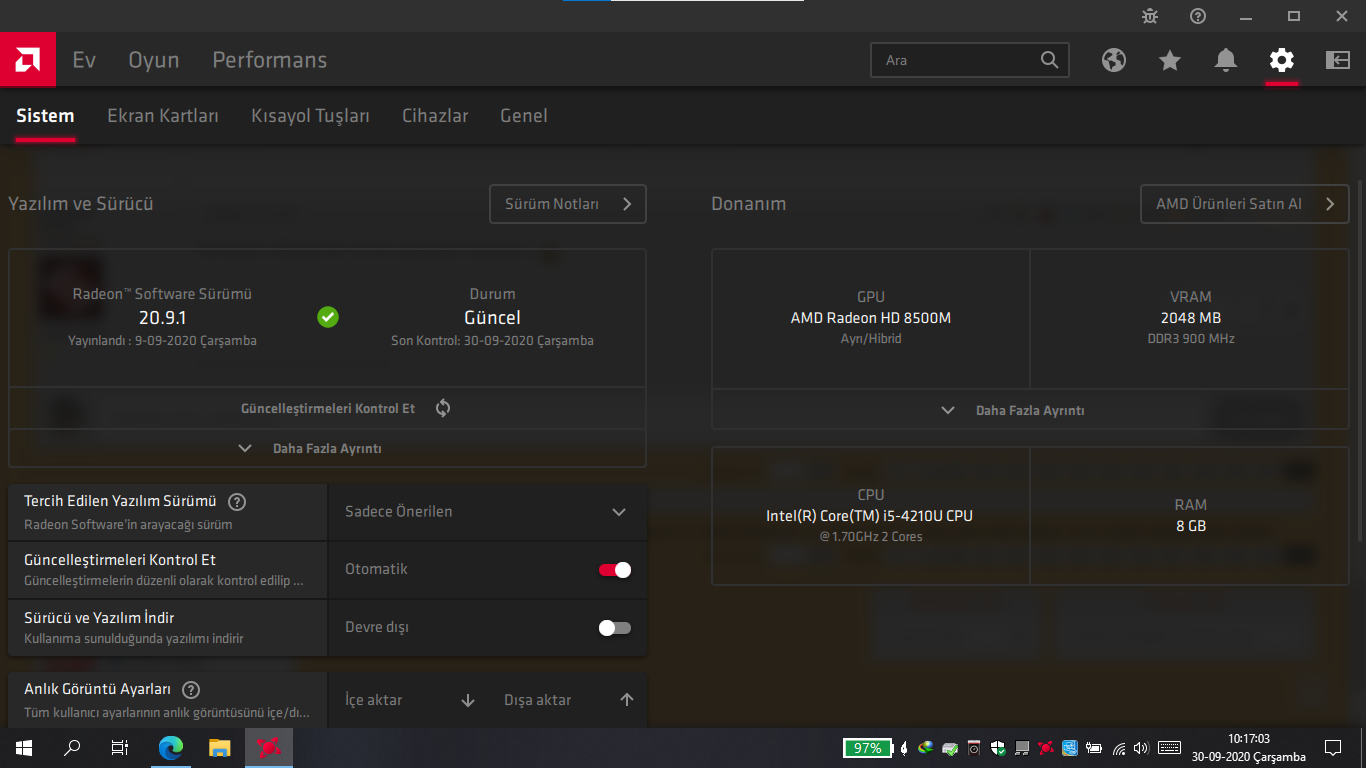Switch to Cihazlar tab
Image resolution: width=1366 pixels, height=768 pixels.
tap(435, 116)
